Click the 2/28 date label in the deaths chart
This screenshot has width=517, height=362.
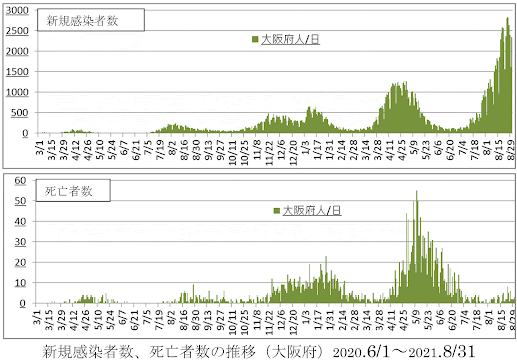pyautogui.click(x=355, y=320)
